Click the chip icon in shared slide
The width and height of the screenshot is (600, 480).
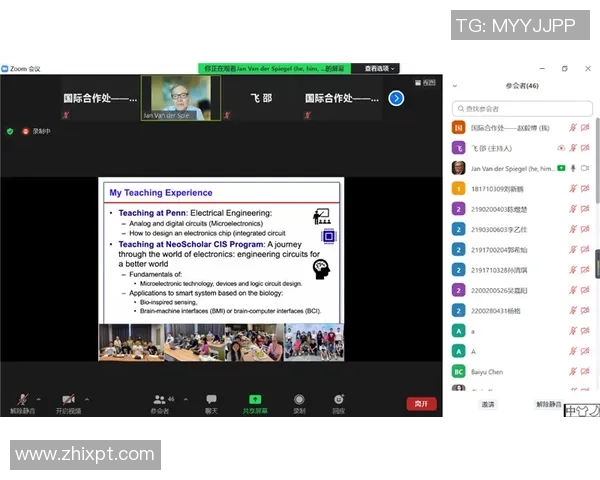pyautogui.click(x=328, y=236)
